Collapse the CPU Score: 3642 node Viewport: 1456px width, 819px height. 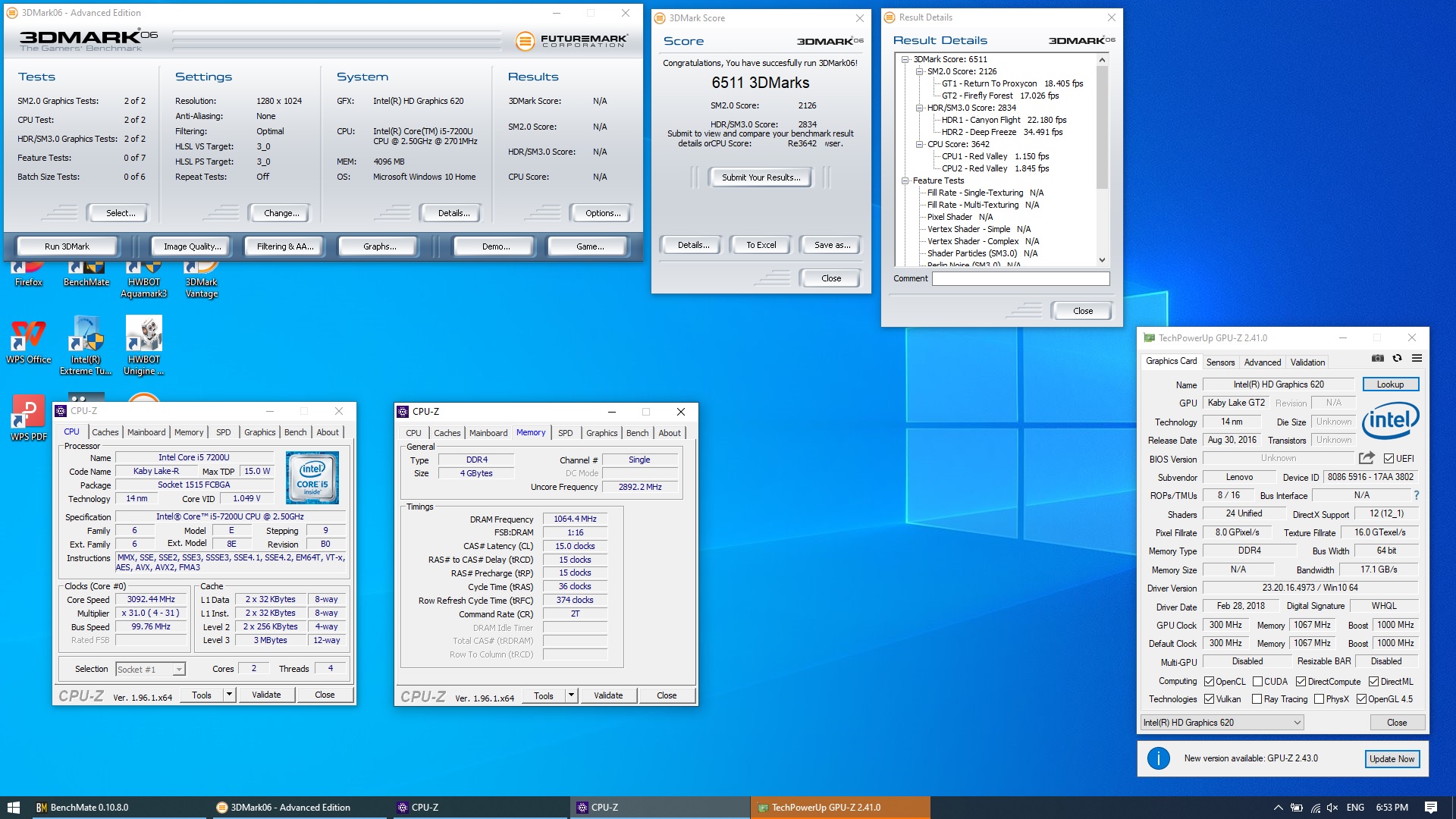(919, 144)
